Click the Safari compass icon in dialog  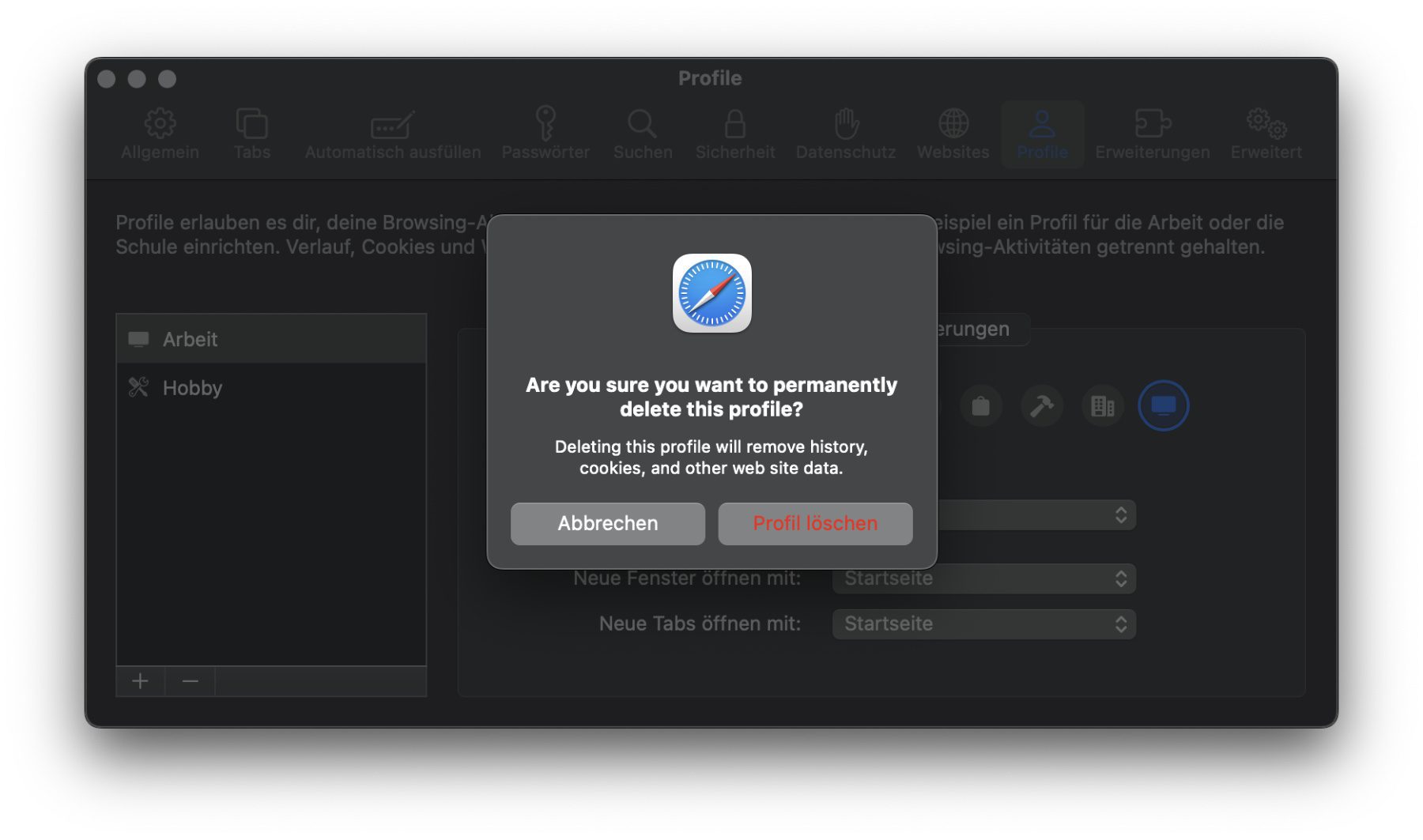click(x=711, y=293)
